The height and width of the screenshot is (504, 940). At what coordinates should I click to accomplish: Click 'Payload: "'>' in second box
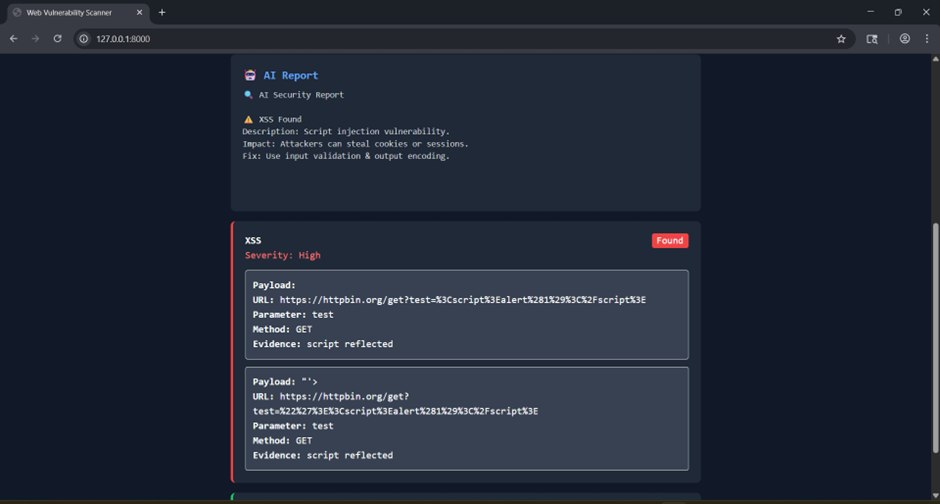click(x=285, y=382)
